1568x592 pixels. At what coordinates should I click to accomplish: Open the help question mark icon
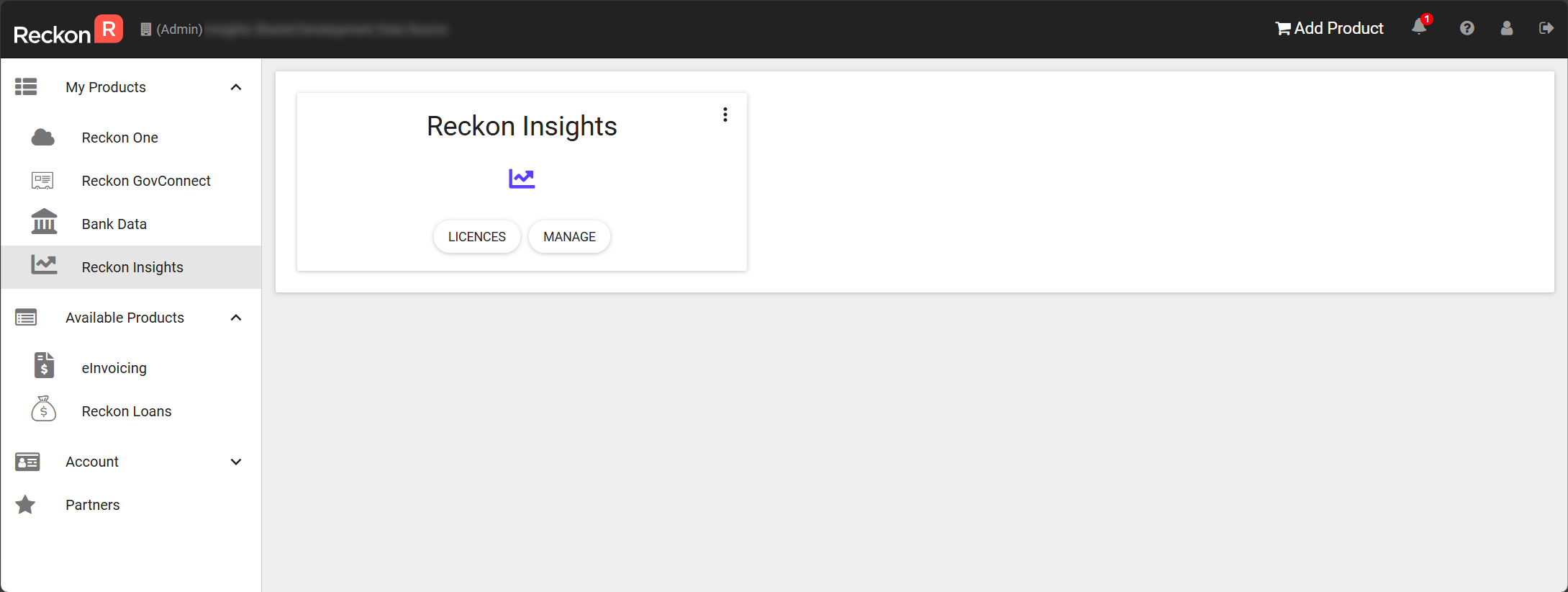point(1467,28)
